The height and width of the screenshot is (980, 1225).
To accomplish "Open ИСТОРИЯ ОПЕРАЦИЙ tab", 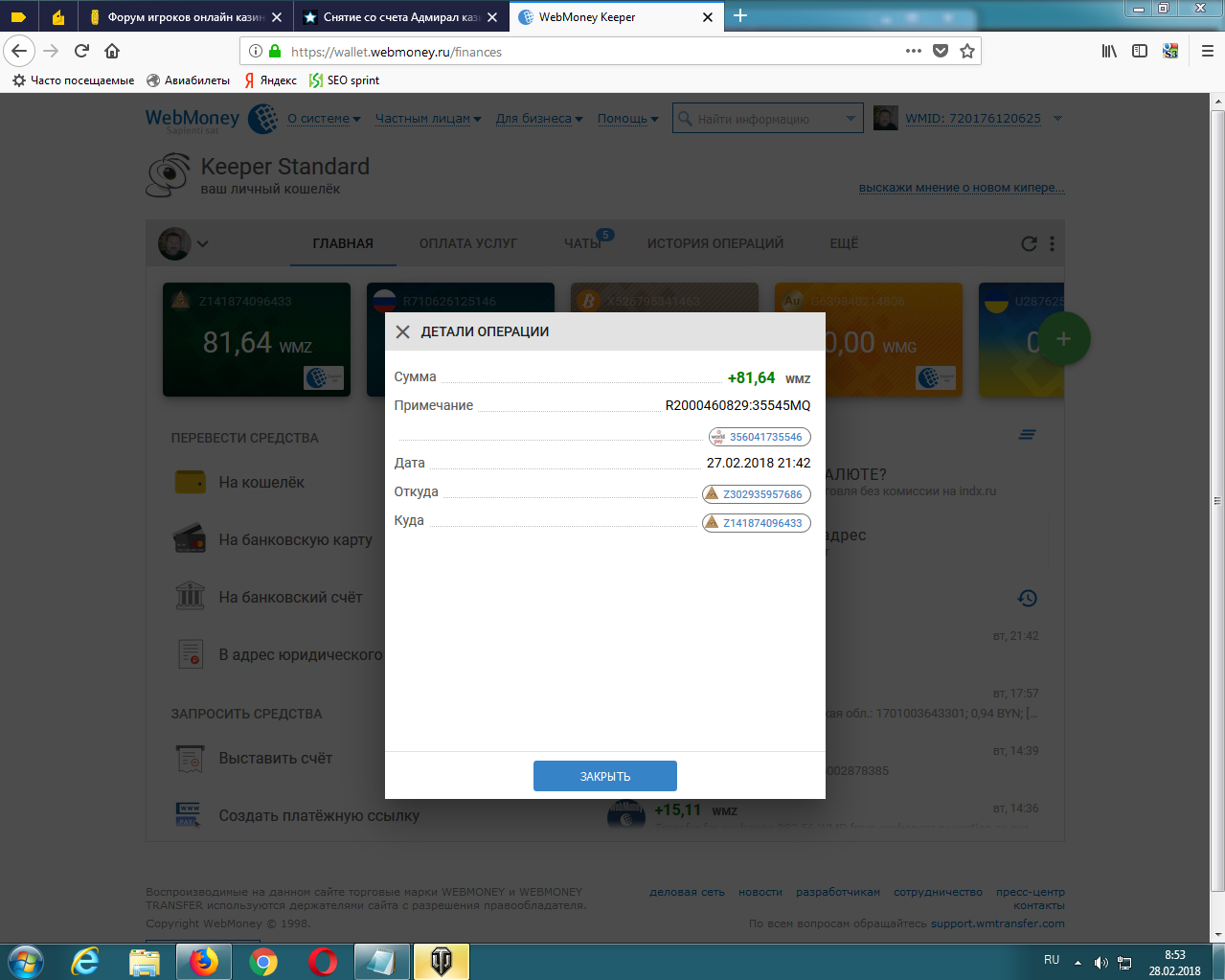I will click(715, 243).
